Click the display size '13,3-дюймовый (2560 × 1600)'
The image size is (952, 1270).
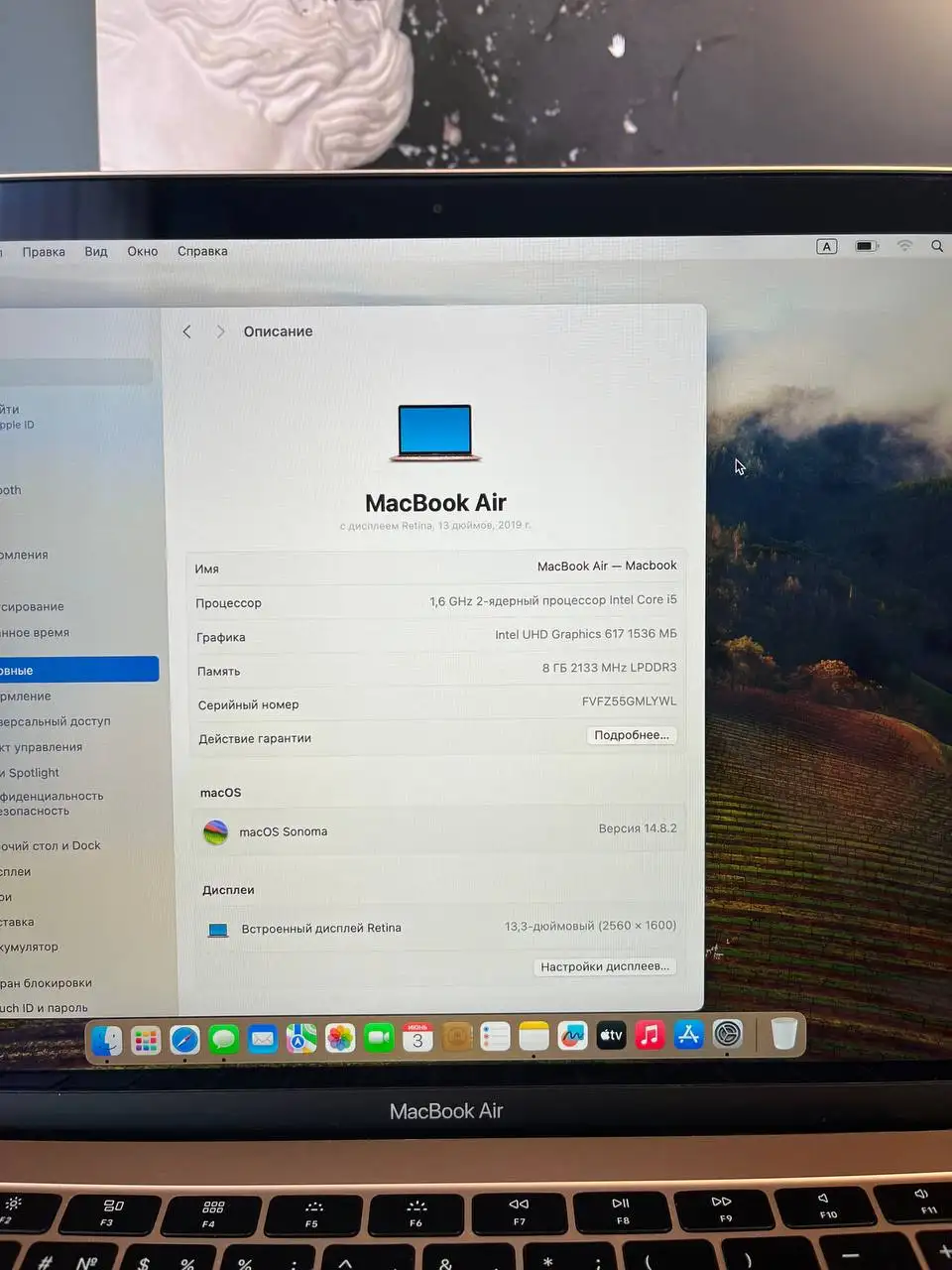click(x=590, y=926)
